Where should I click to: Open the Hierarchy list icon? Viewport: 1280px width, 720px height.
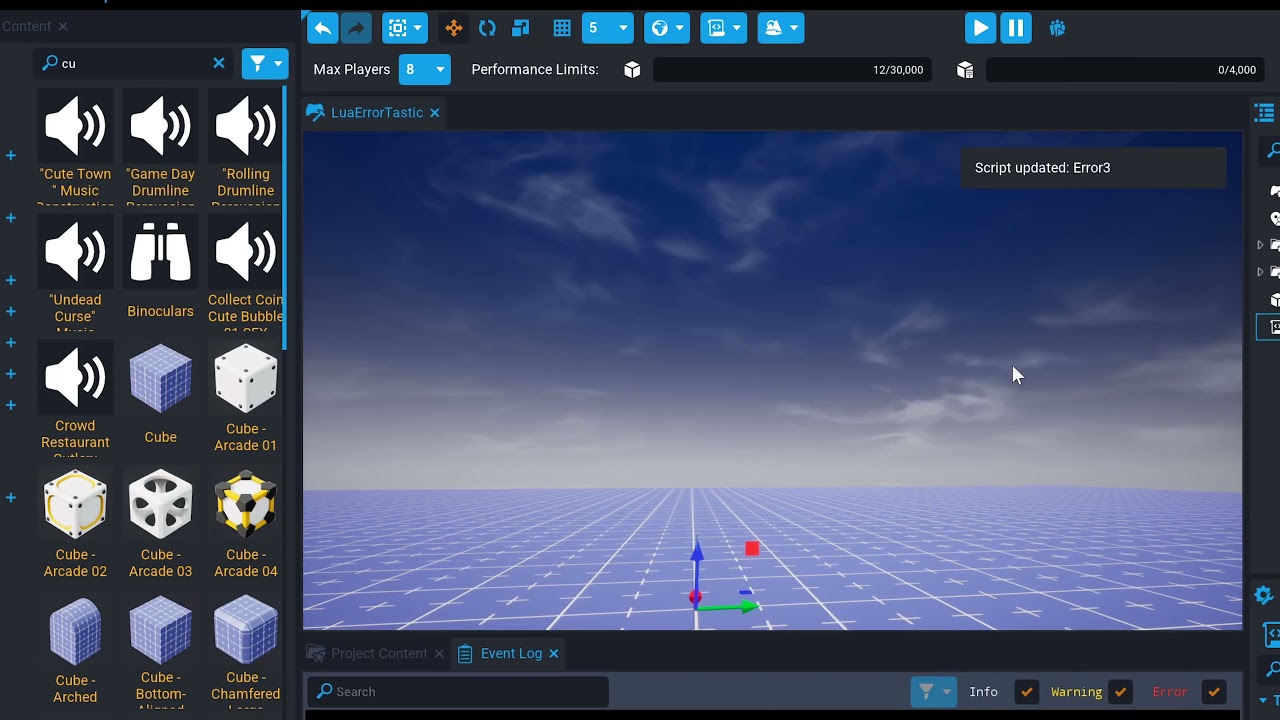pyautogui.click(x=1265, y=113)
